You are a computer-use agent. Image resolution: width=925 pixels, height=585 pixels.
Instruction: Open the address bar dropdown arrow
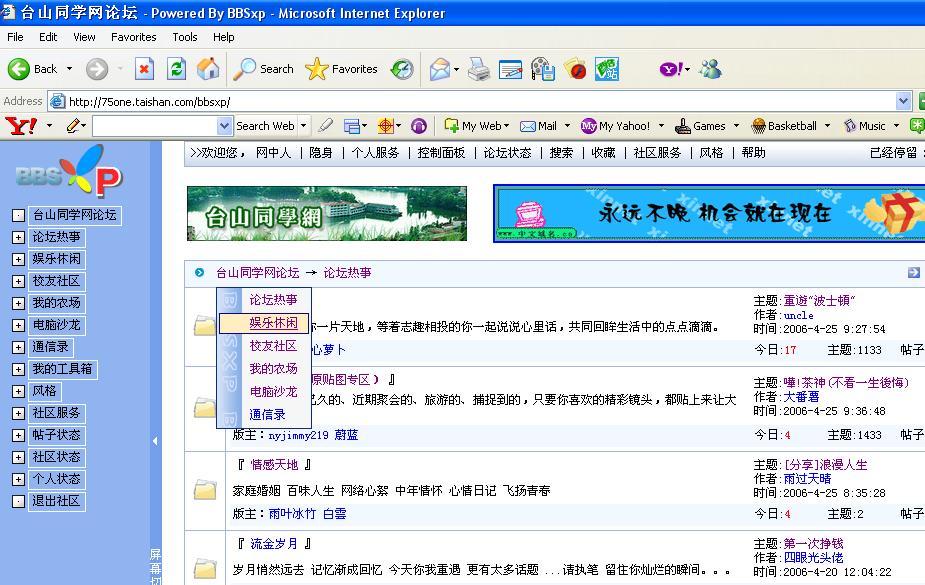coord(903,101)
